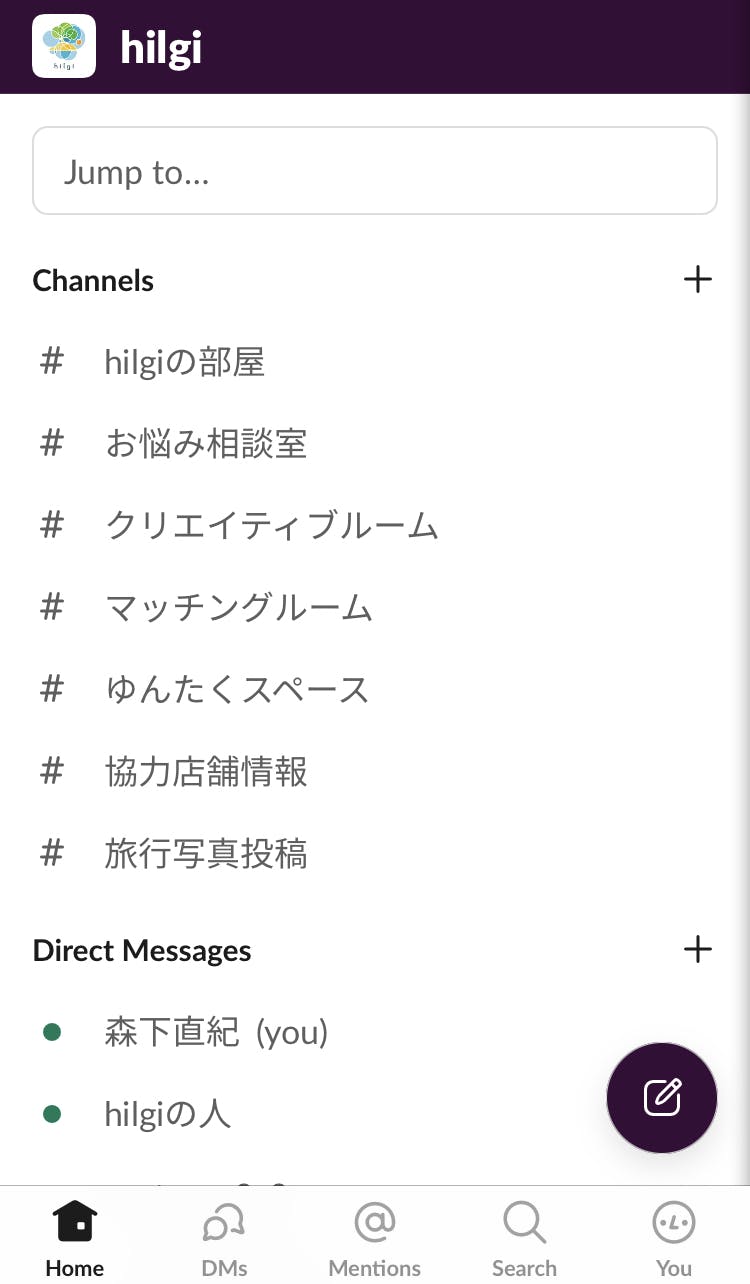This screenshot has width=750, height=1284.
Task: Open the 旅行写真投稿 channel
Action: 205,854
